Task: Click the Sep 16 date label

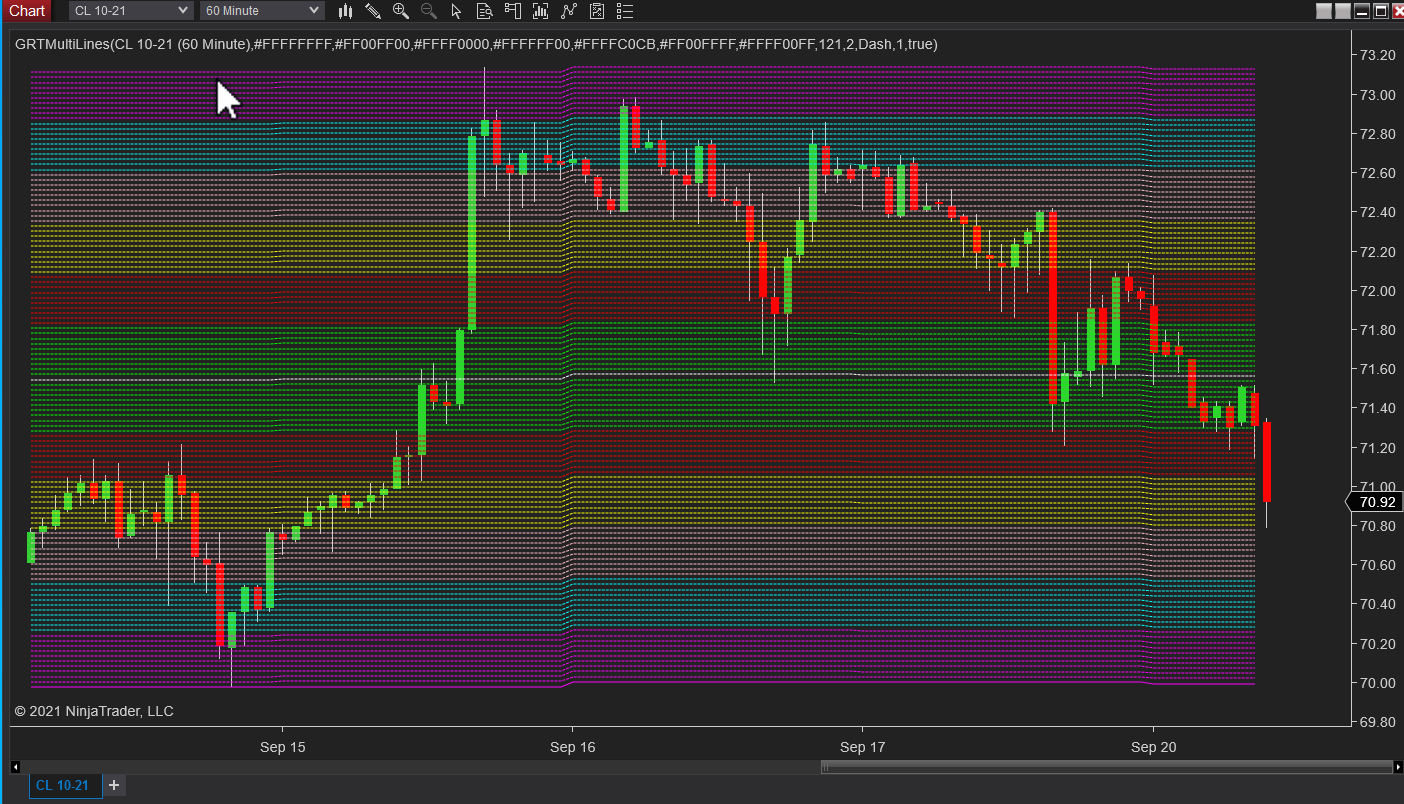Action: [572, 747]
